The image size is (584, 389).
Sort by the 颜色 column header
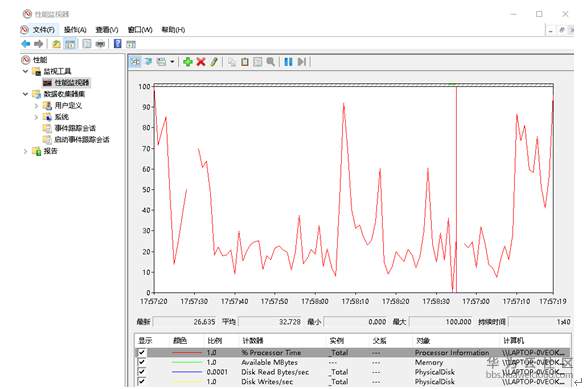point(180,340)
